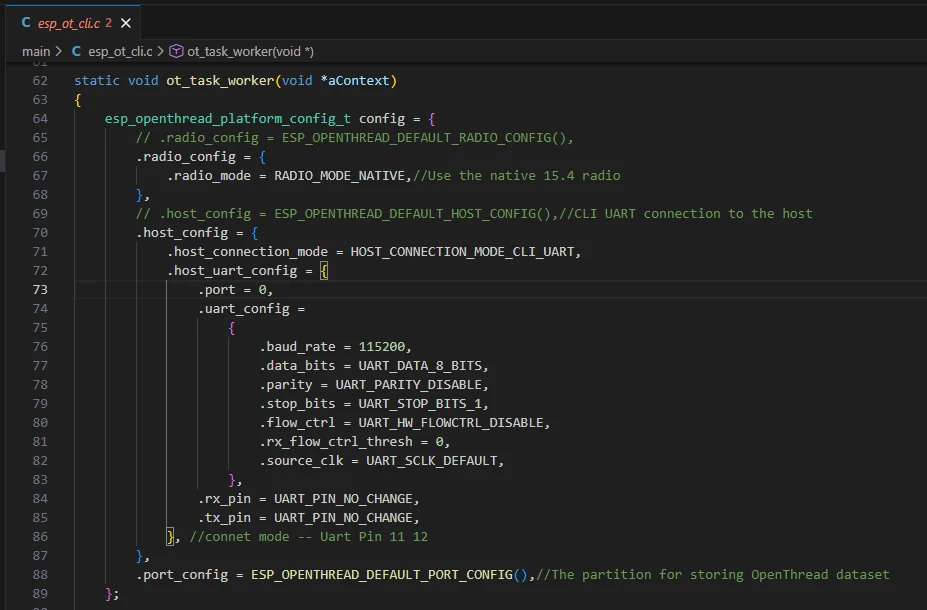Open the main folder breadcrumb
Screen dimensions: 927x610
coord(36,51)
